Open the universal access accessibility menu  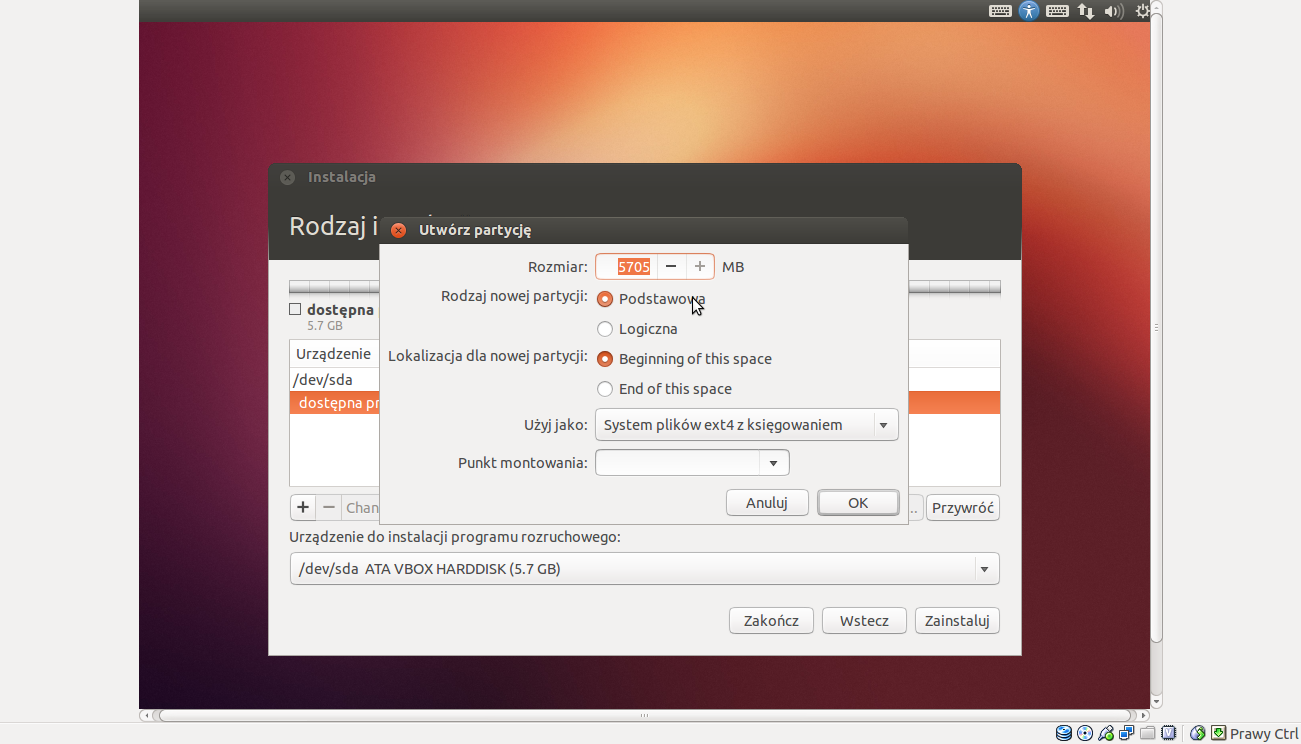click(x=1029, y=11)
